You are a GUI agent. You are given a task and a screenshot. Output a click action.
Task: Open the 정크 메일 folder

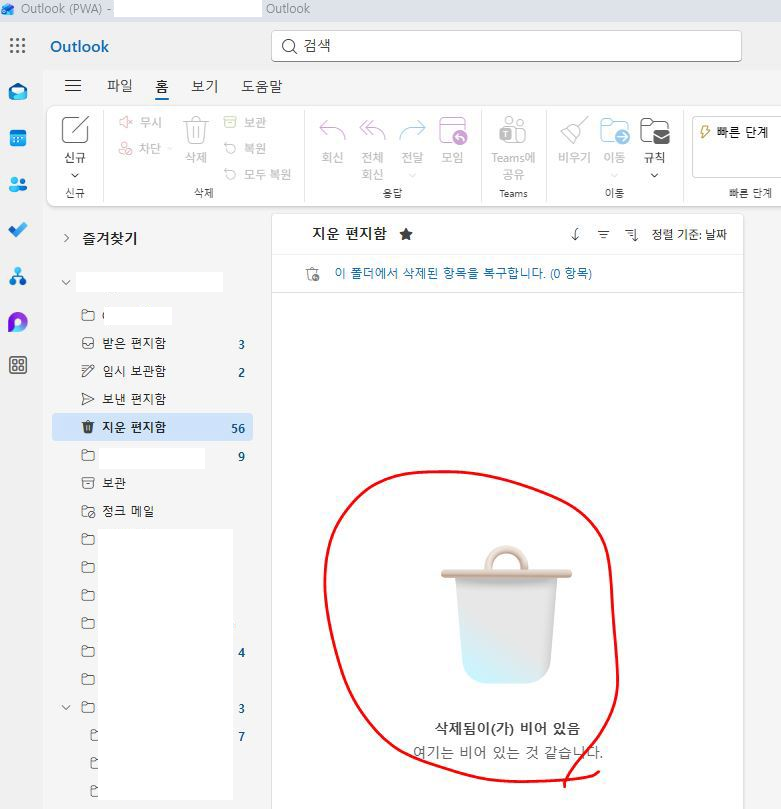pyautogui.click(x=152, y=511)
